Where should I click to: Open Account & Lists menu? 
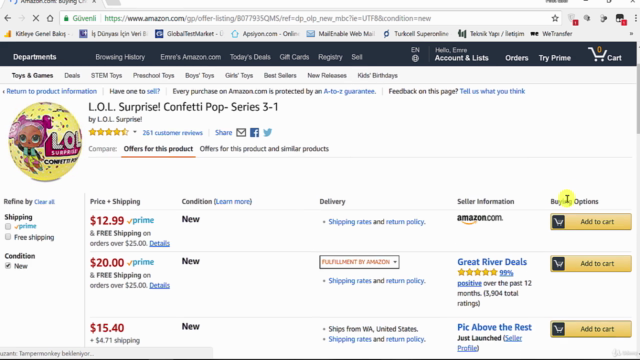click(461, 54)
